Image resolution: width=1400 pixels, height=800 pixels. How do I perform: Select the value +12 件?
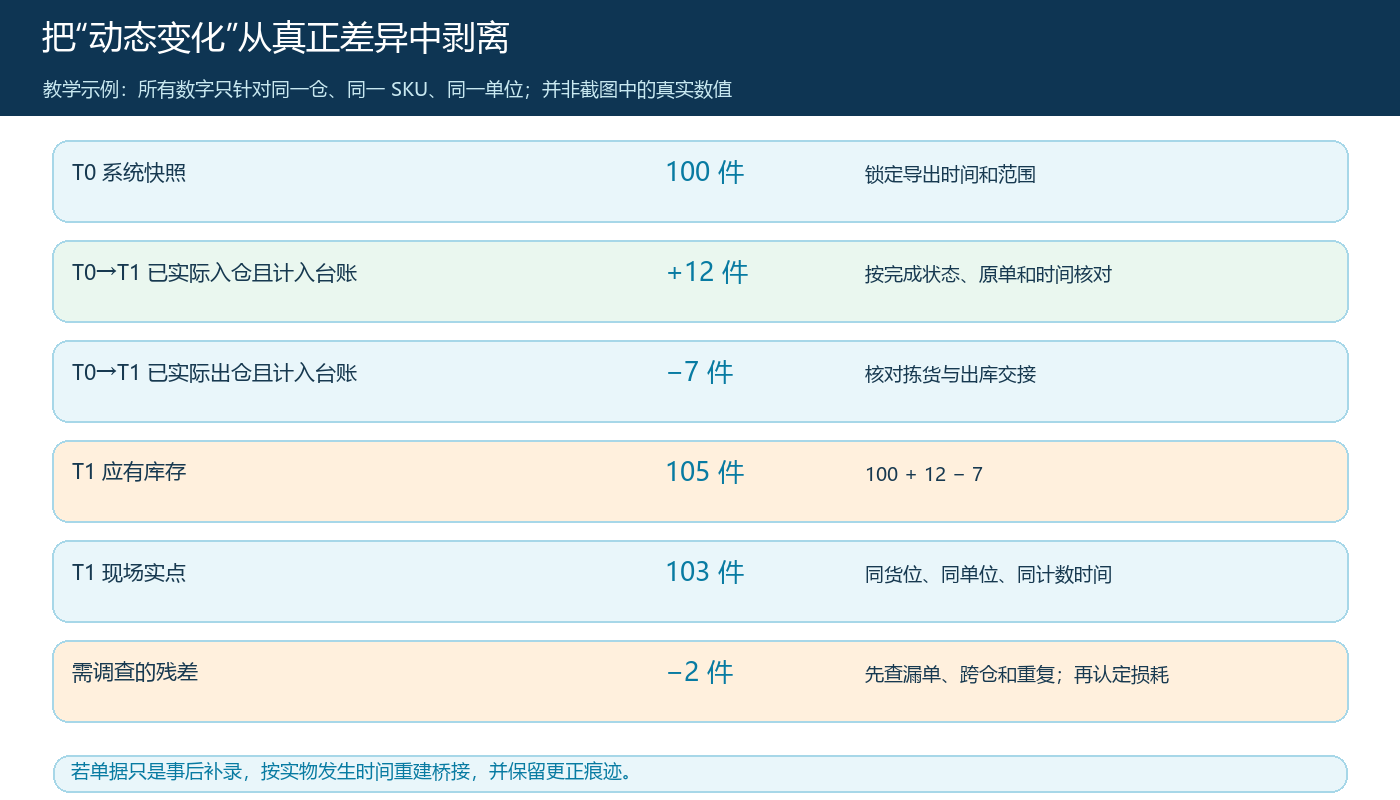tap(707, 272)
